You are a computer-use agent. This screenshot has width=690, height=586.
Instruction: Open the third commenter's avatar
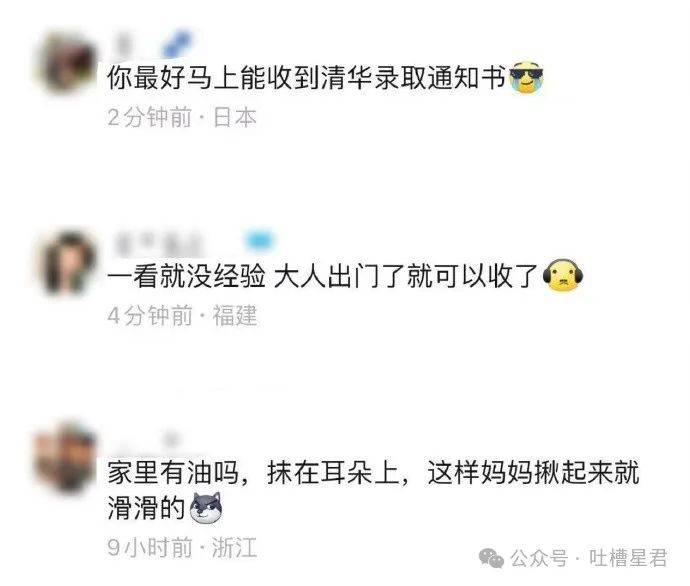(66, 458)
